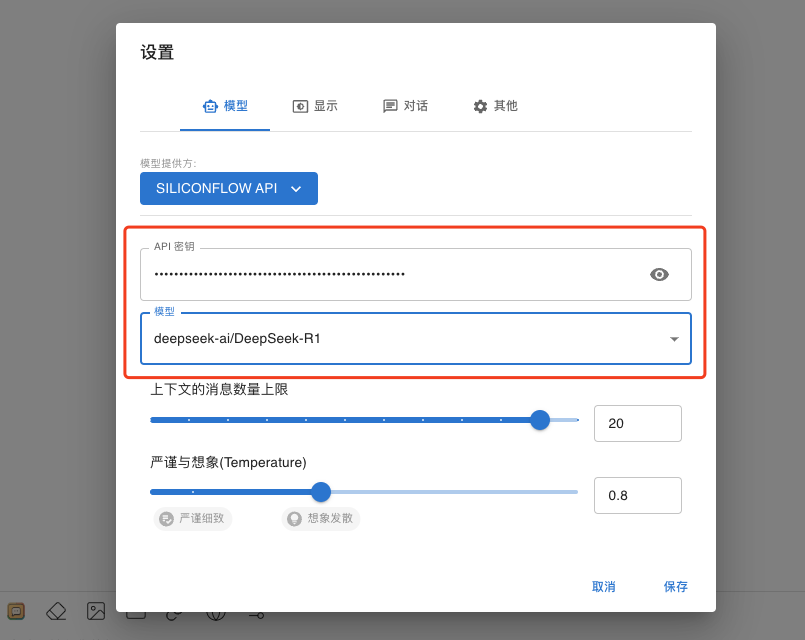The image size is (805, 640).
Task: Open the 显示 settings tab
Action: tap(315, 106)
